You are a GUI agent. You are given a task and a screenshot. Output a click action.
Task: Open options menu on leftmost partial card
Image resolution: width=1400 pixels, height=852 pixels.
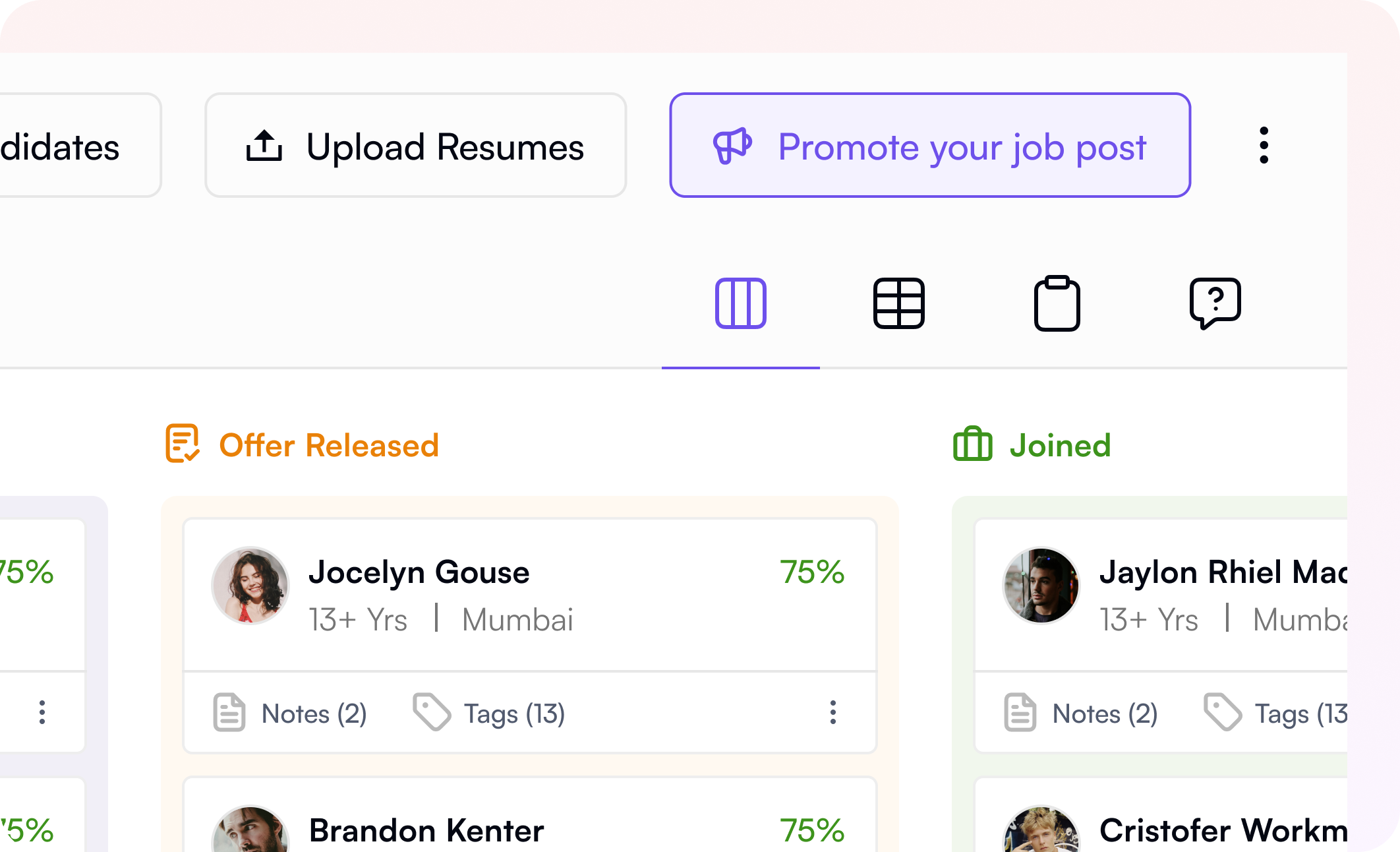[x=42, y=713]
